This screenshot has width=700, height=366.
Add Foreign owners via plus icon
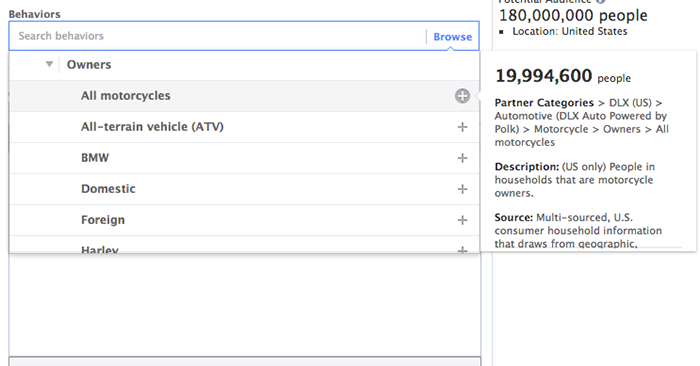462,220
